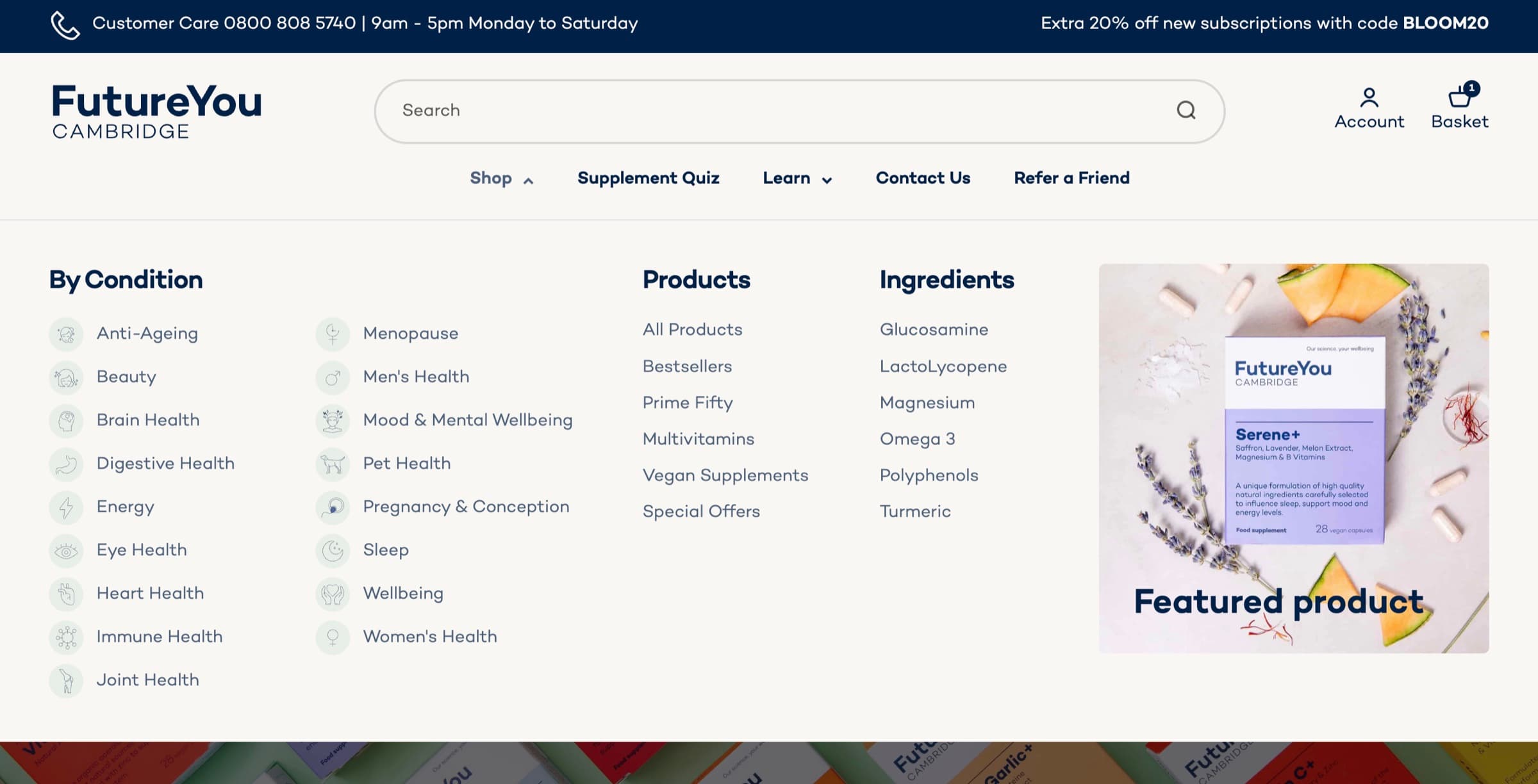Open the All Products link

[x=692, y=330]
